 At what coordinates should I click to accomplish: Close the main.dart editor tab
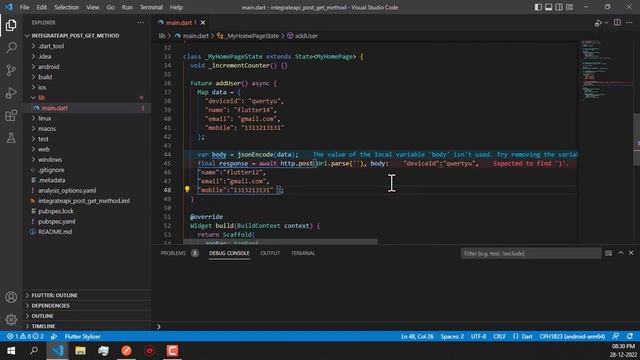pos(203,22)
